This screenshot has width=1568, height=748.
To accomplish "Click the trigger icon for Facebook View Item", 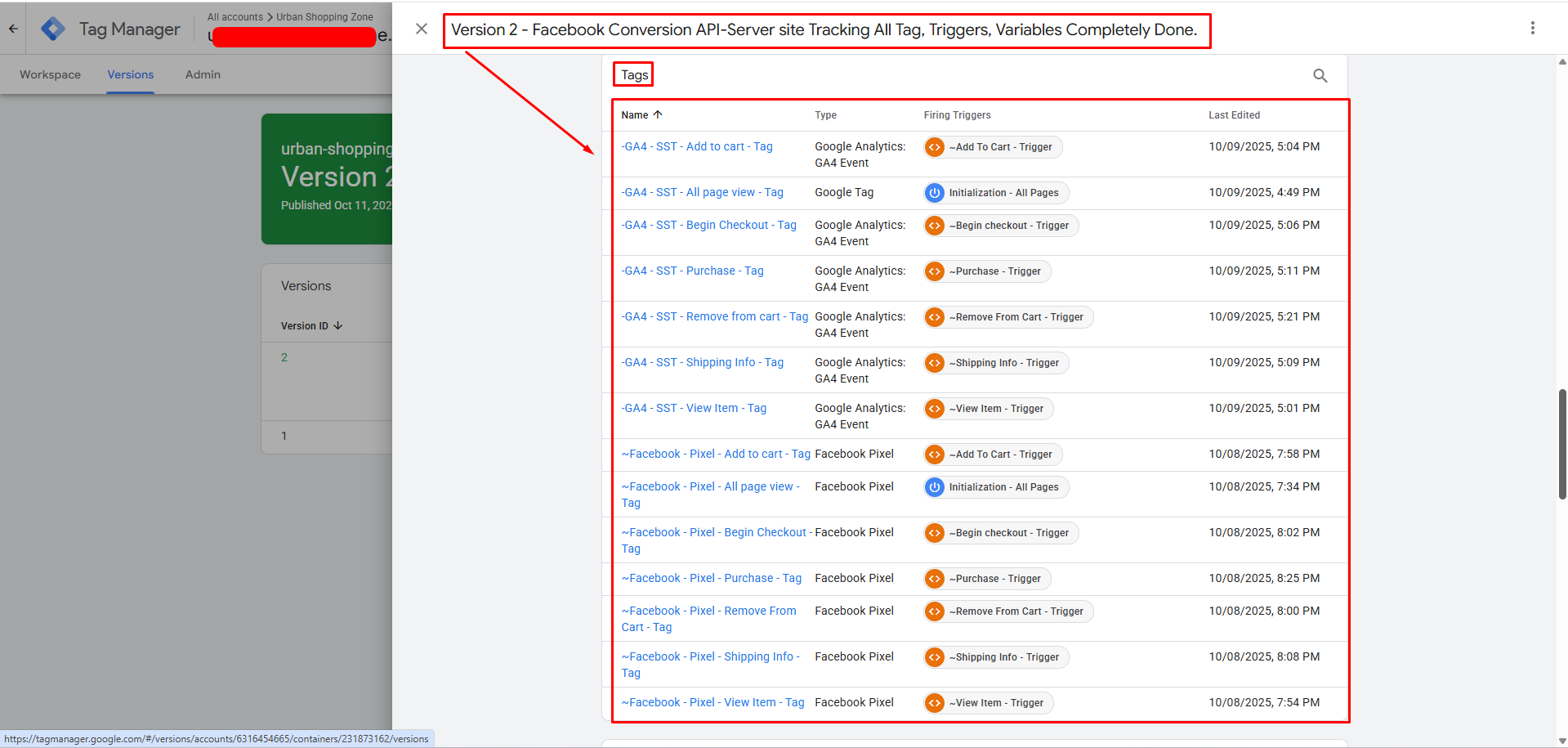I will click(x=935, y=703).
